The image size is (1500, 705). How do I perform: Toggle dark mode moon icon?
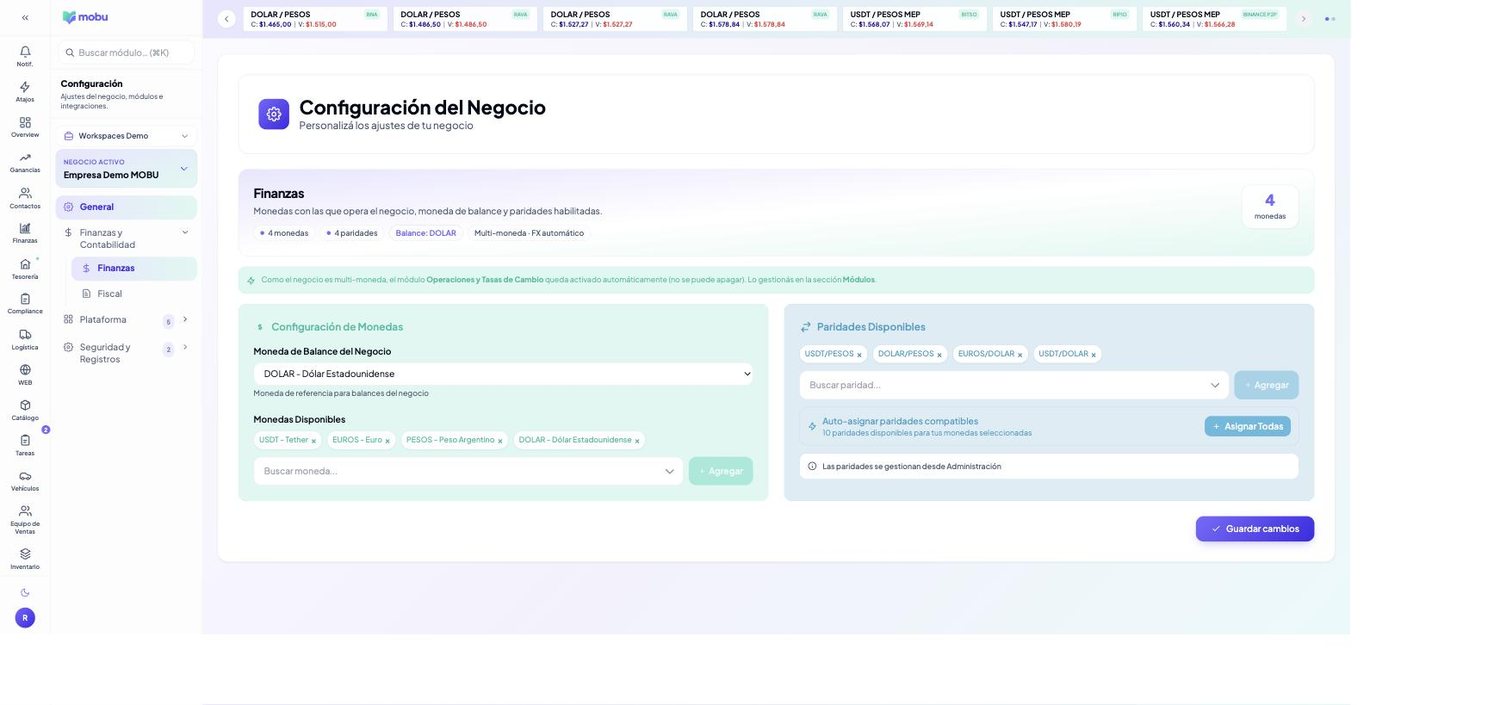(x=25, y=592)
